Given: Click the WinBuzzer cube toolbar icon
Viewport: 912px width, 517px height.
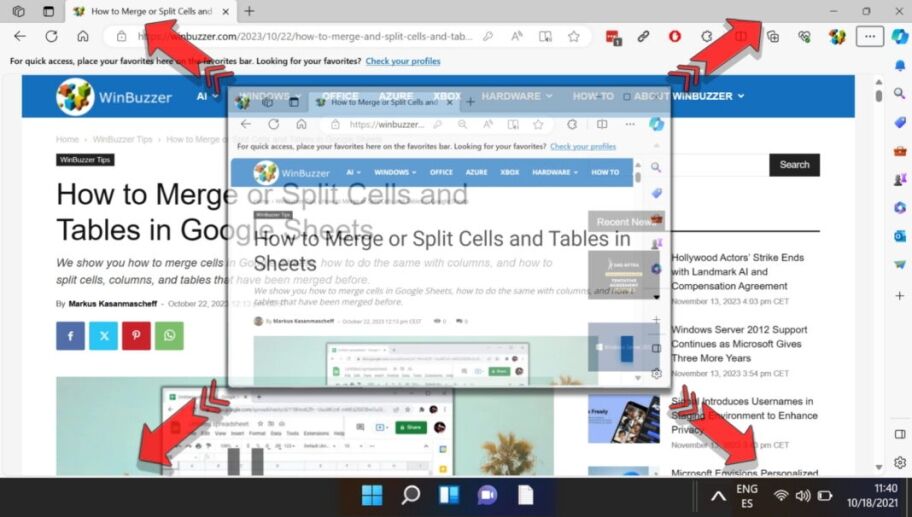Looking at the screenshot, I should click(838, 37).
